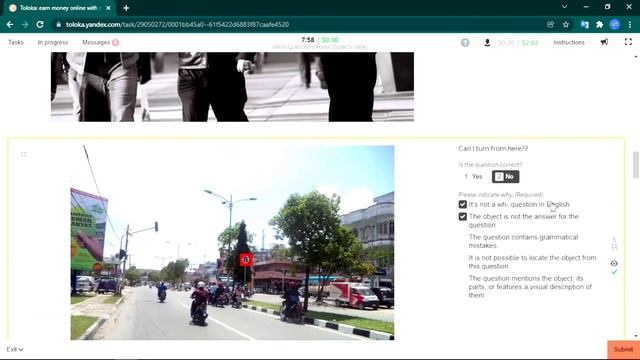Uncheck It's not a wh- question in English

click(462, 204)
